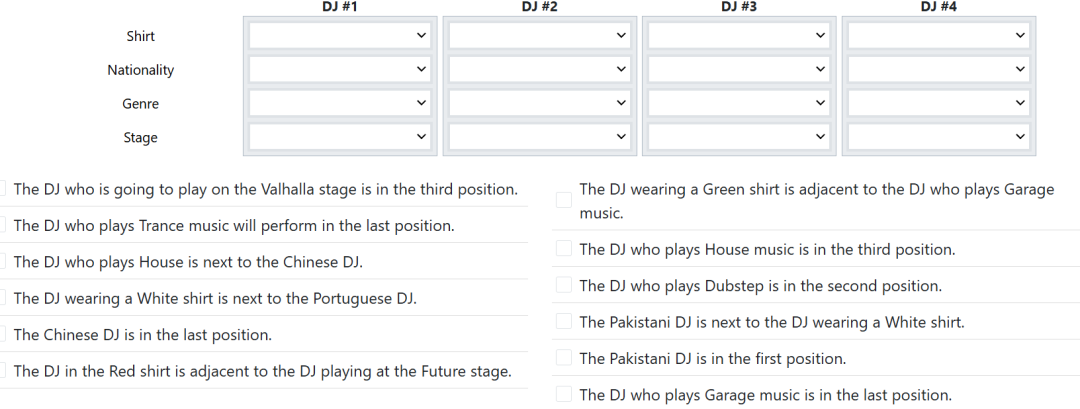
Task: Mark the Green shirt adjacent Garage clue
Action: click(564, 200)
